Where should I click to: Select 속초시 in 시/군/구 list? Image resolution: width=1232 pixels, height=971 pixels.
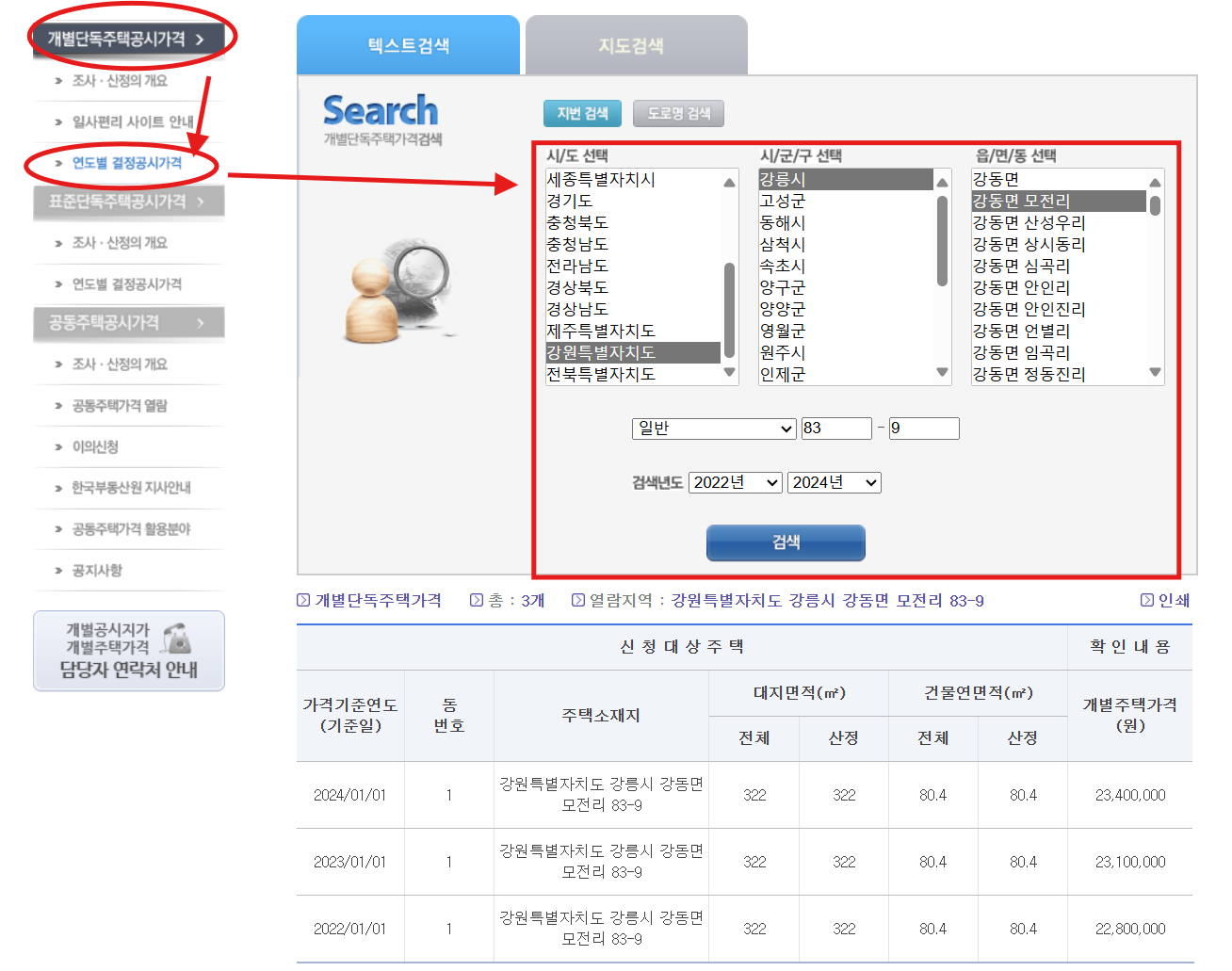point(846,266)
